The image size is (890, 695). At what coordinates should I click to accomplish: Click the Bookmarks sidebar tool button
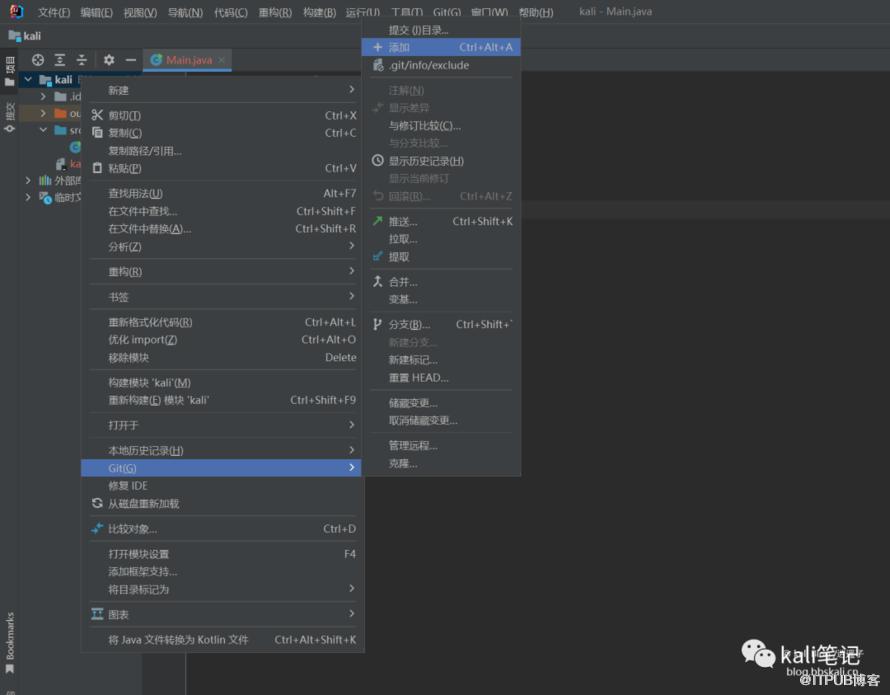(x=10, y=642)
